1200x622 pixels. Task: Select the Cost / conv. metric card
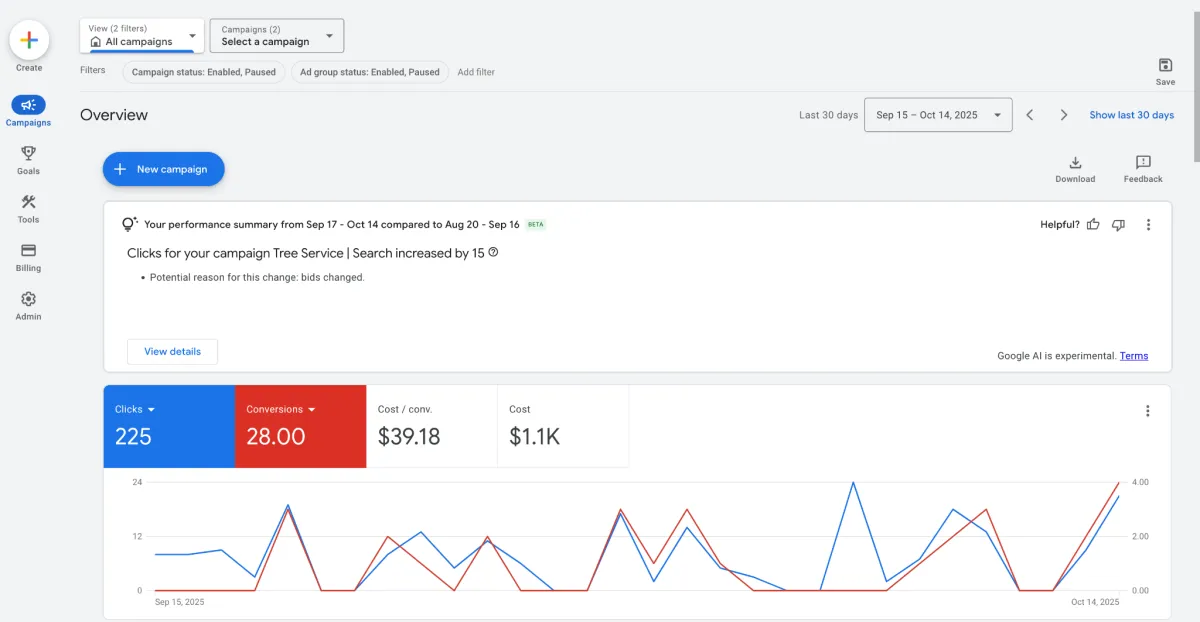(x=431, y=426)
